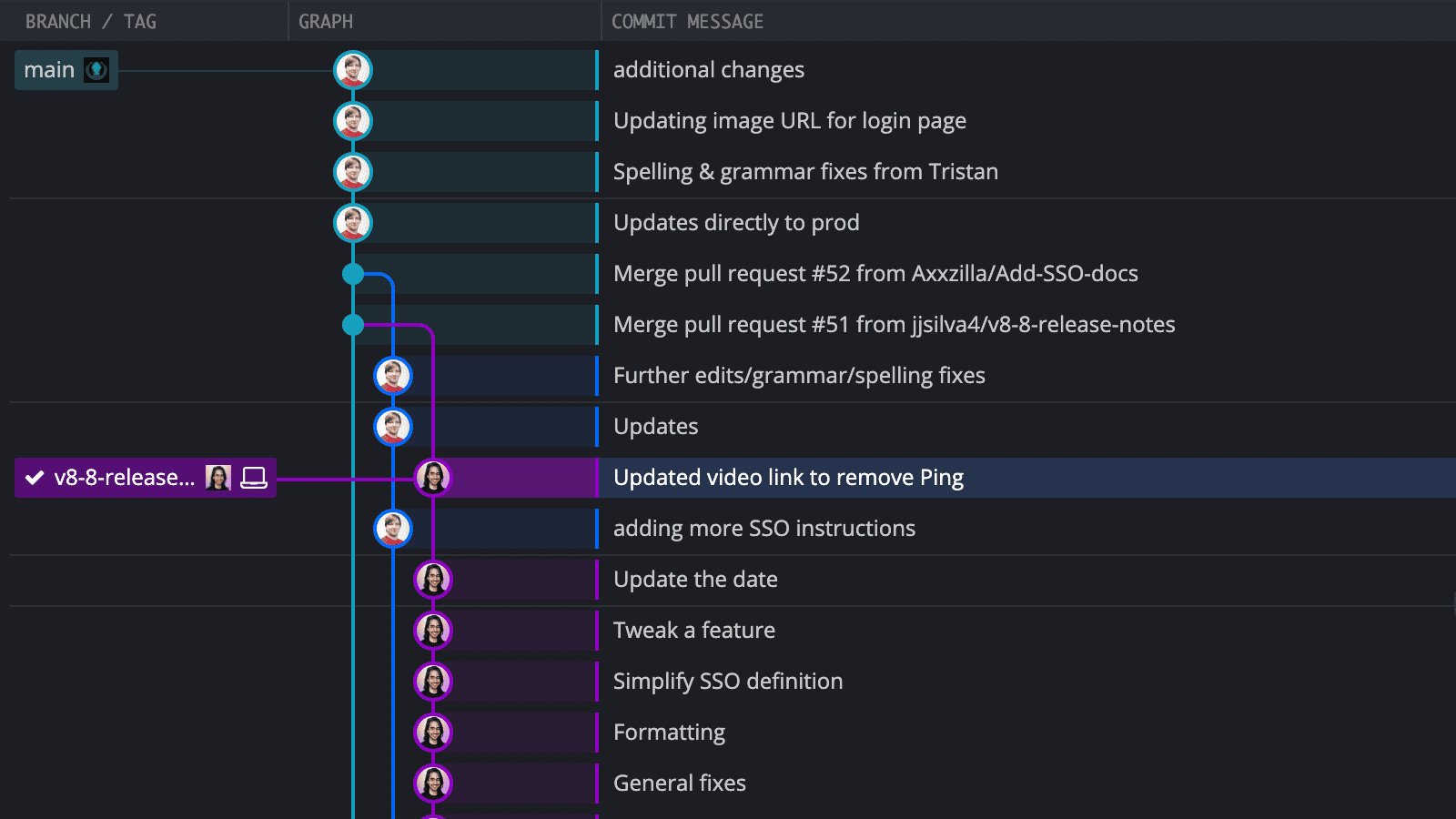
Task: Select the v8-8-release branch label
Action: [x=146, y=478]
